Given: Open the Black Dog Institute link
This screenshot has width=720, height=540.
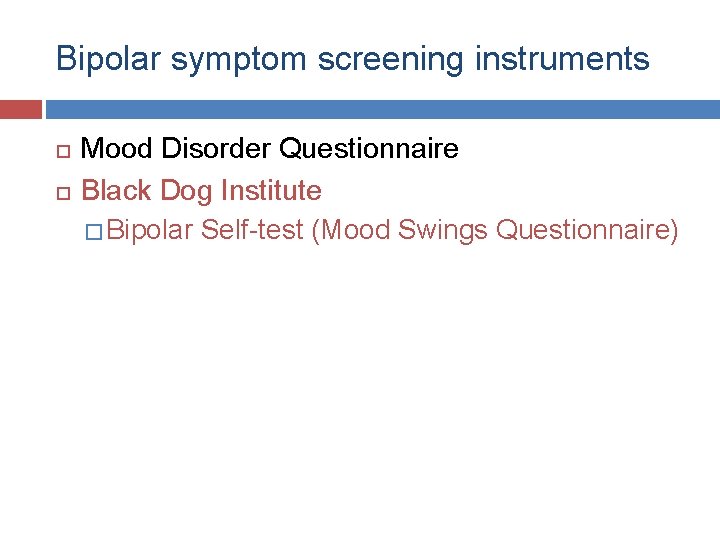Looking at the screenshot, I should 201,191.
